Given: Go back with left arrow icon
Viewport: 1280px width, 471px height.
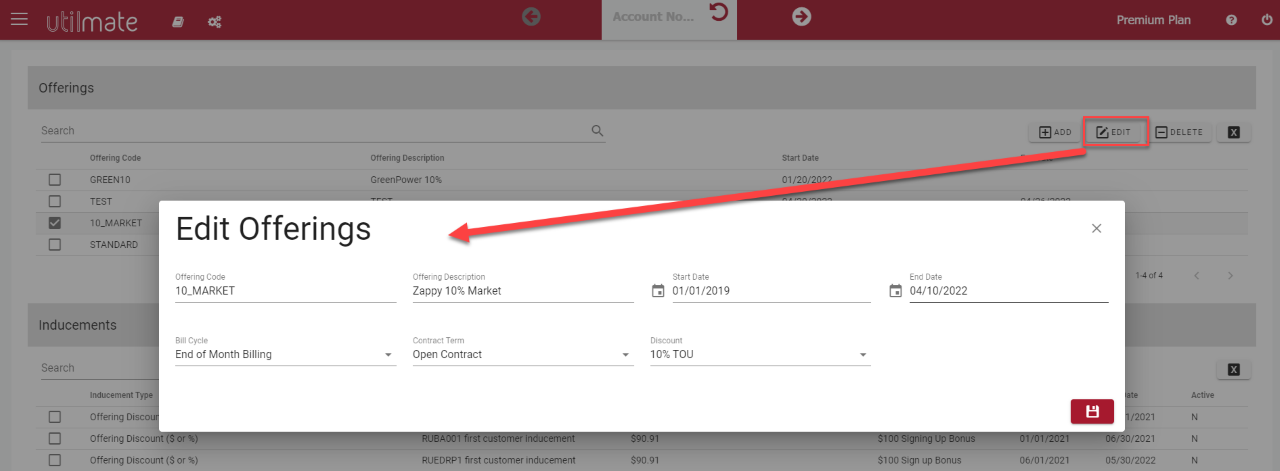Looking at the screenshot, I should pos(531,16).
